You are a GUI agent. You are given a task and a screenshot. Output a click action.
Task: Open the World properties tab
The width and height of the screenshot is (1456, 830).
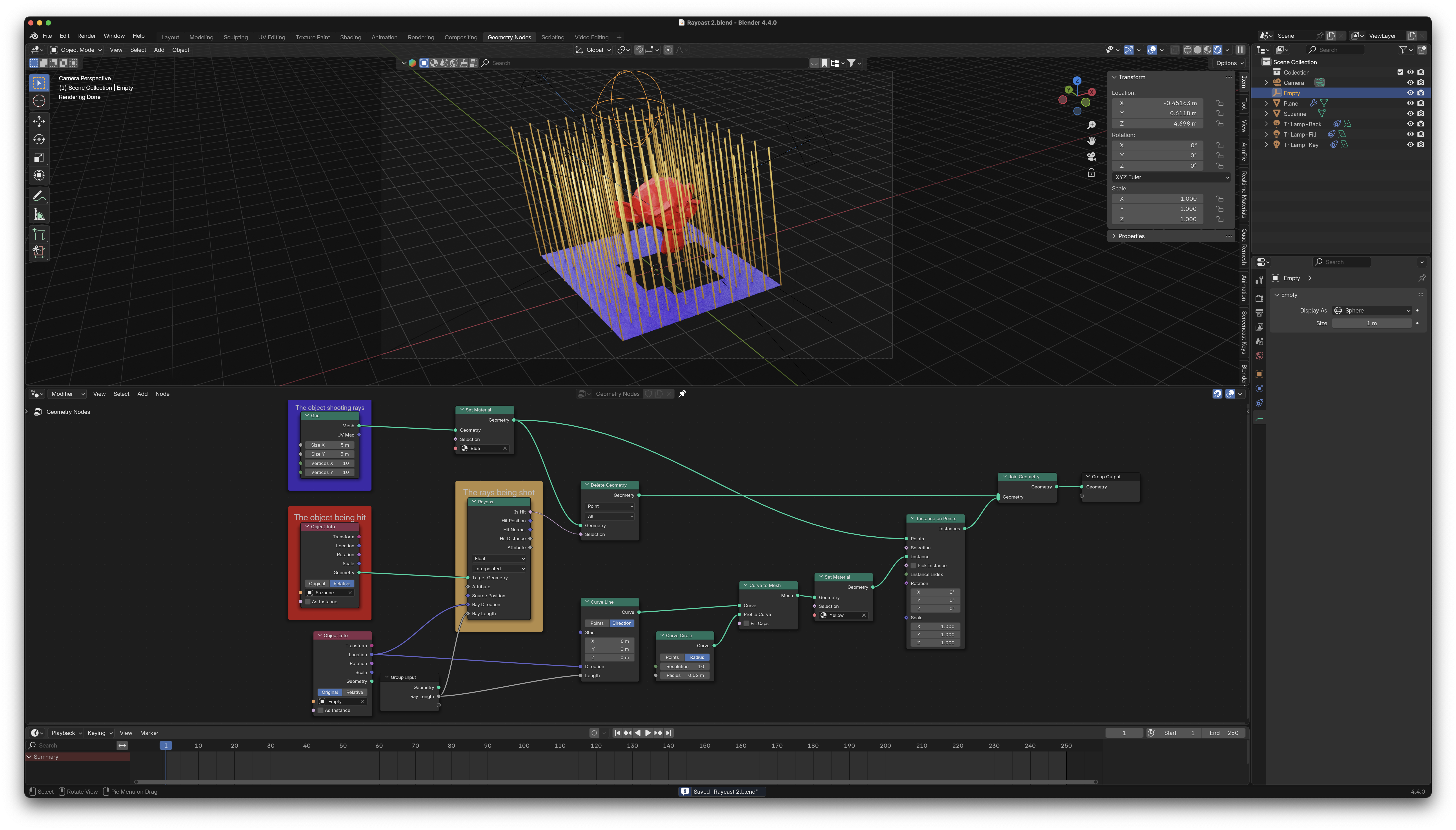coord(1259,356)
